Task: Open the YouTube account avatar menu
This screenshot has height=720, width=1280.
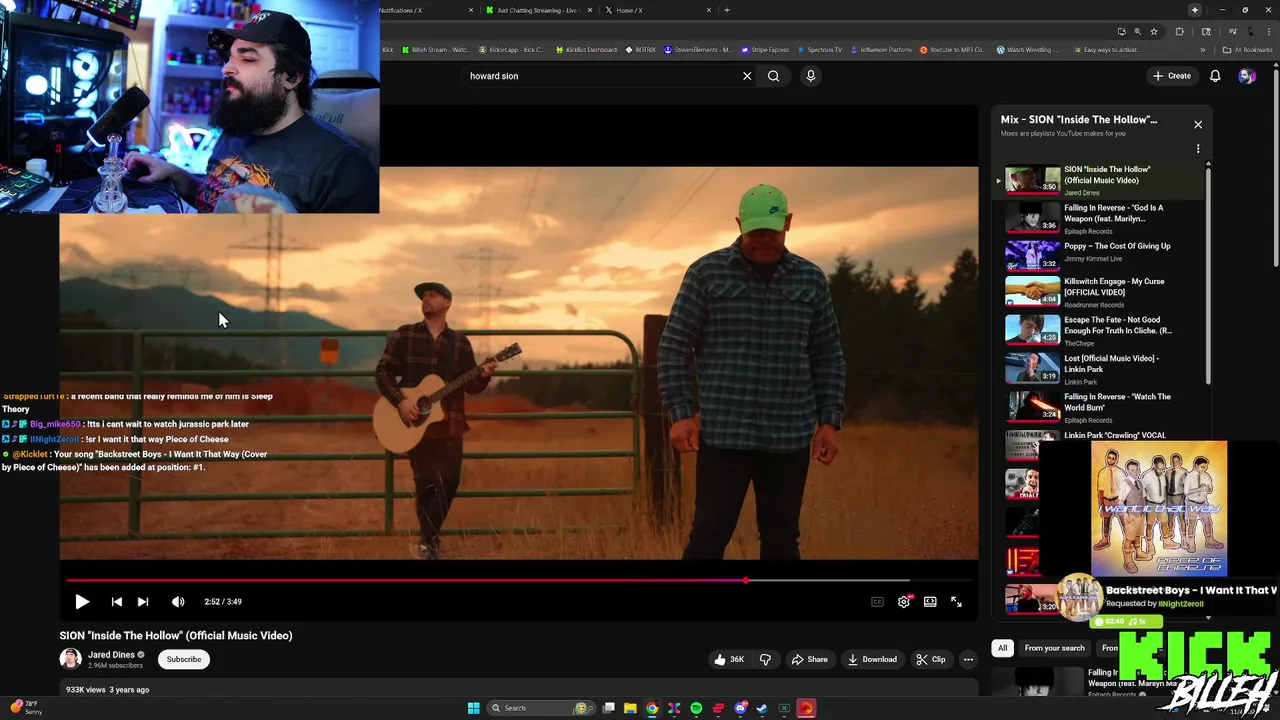Action: [x=1246, y=76]
